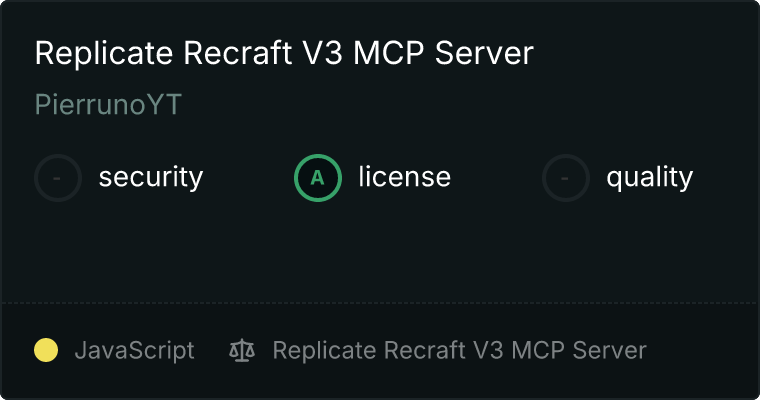Viewport: 760px width, 400px height.
Task: Select the quality score label
Action: tap(649, 177)
